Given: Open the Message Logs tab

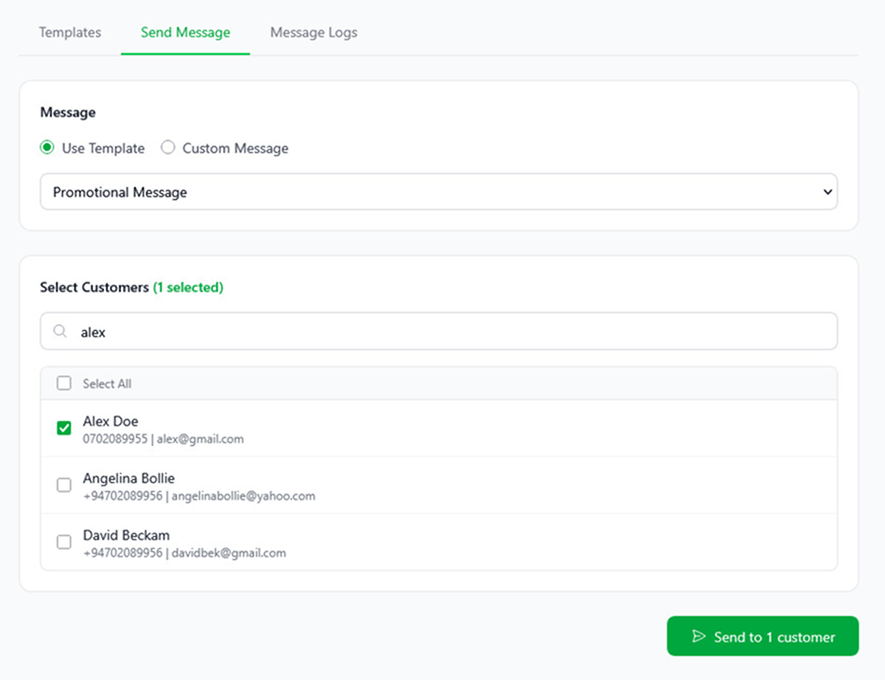Looking at the screenshot, I should click(x=312, y=32).
